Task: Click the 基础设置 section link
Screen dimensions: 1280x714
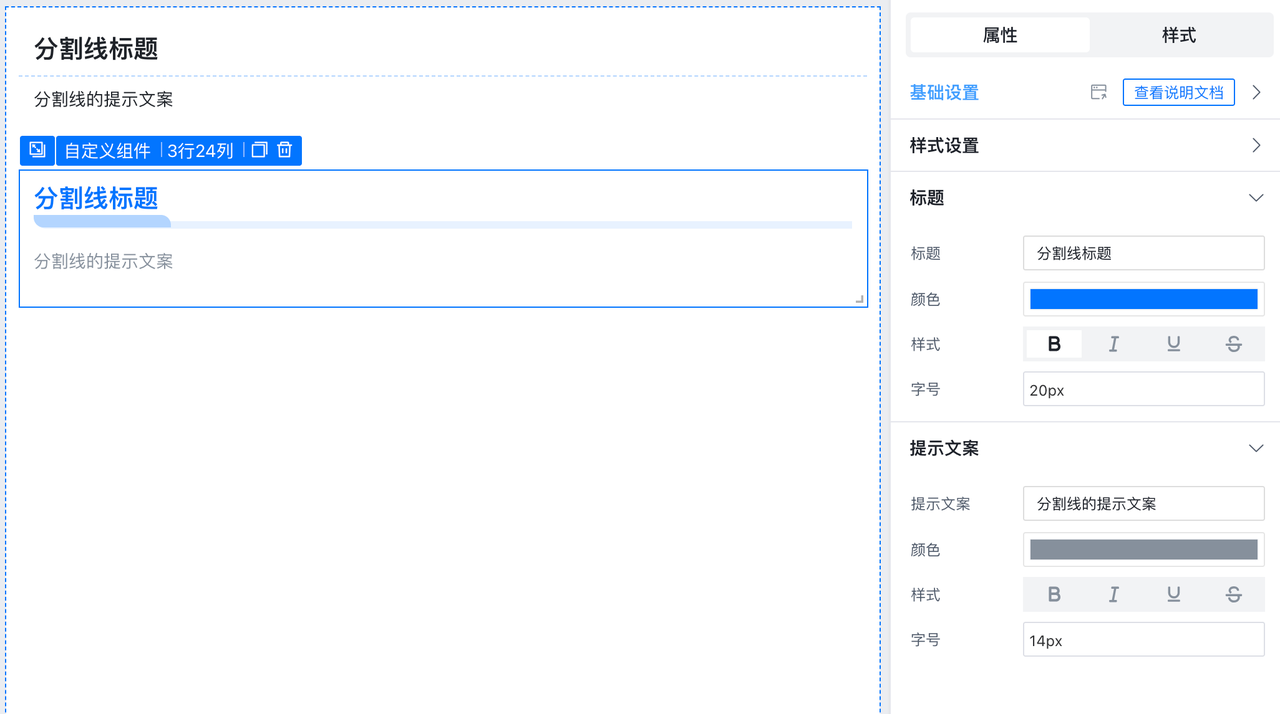Action: 944,92
